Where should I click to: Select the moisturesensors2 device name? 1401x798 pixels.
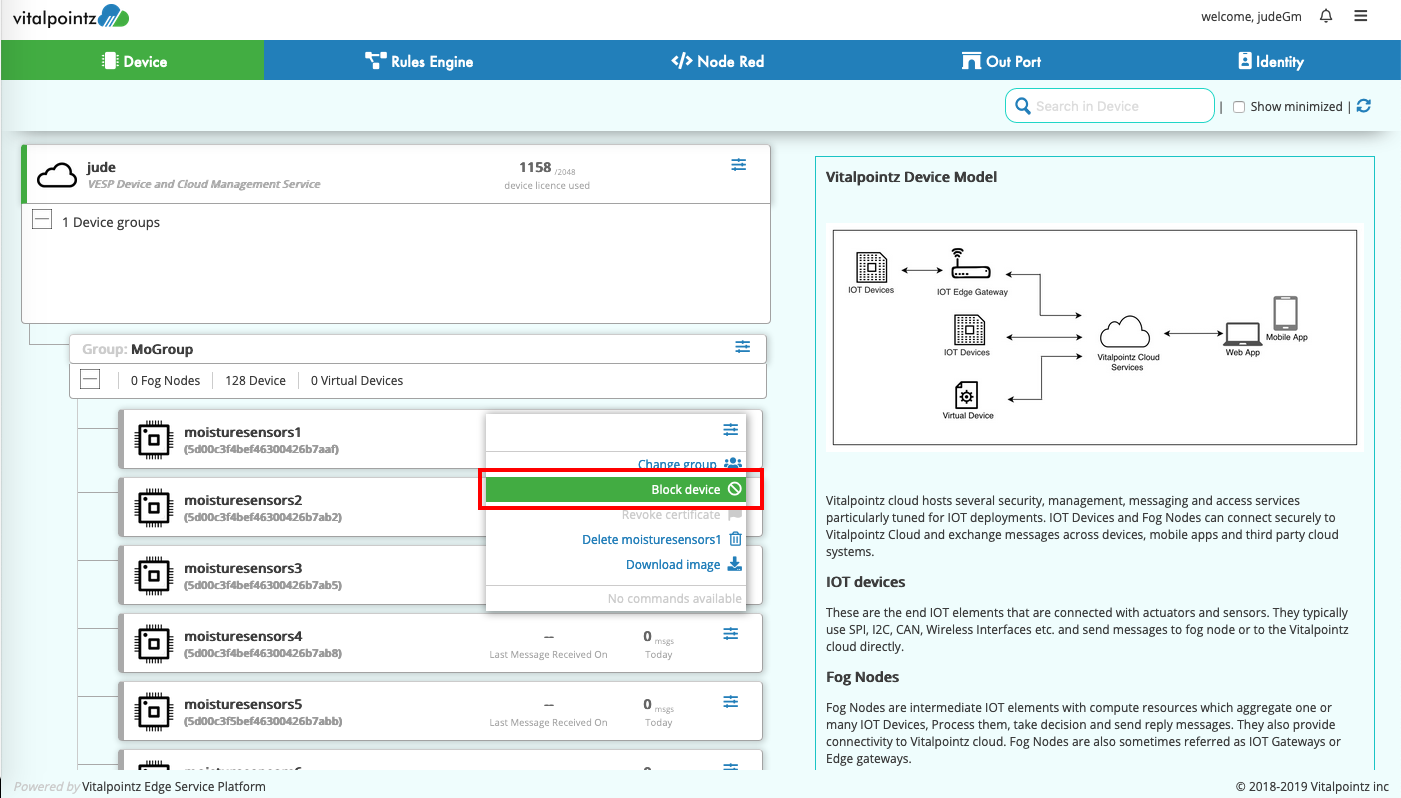point(243,500)
